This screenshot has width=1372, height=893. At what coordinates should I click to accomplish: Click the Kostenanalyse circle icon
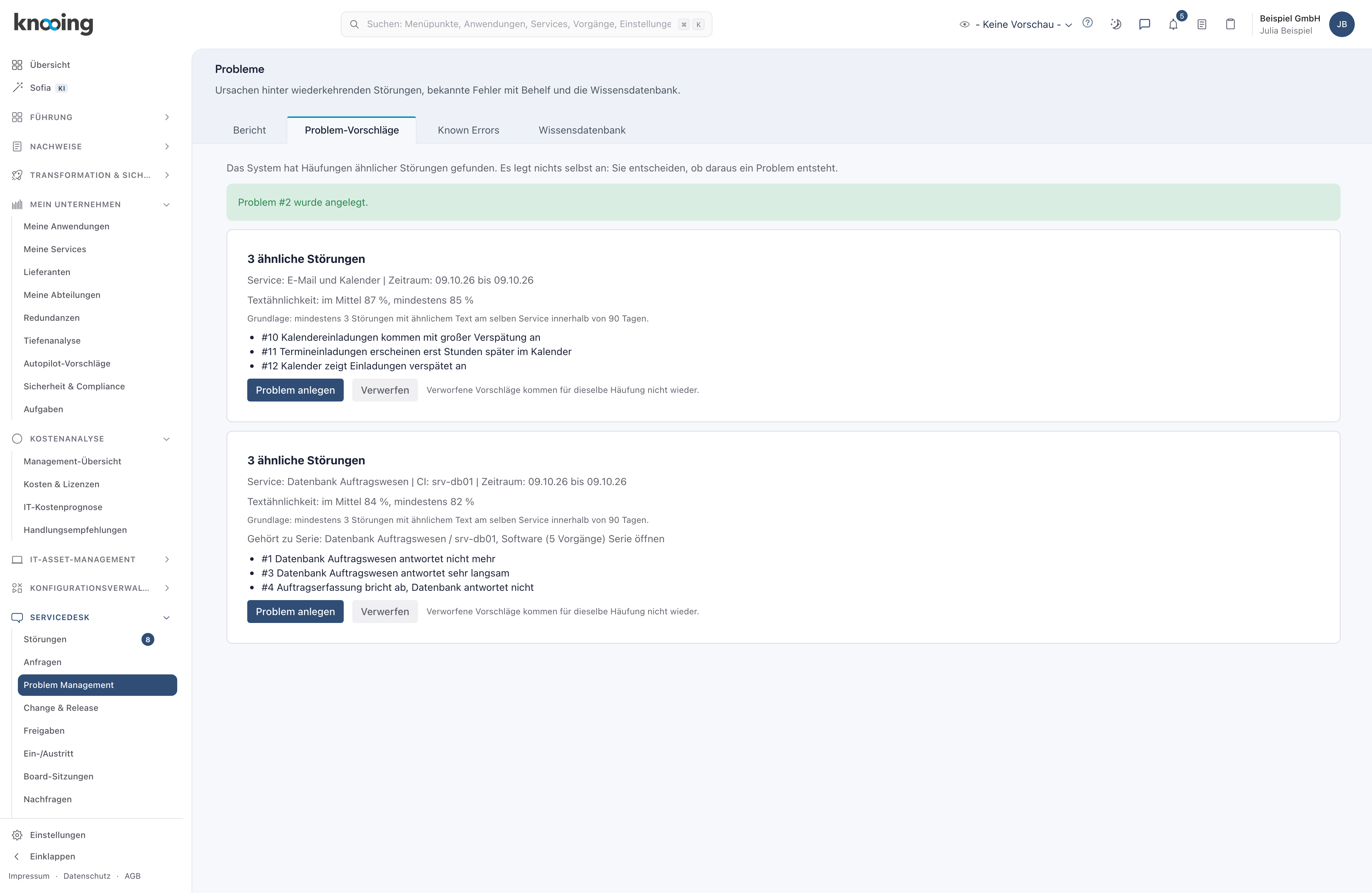pos(17,439)
